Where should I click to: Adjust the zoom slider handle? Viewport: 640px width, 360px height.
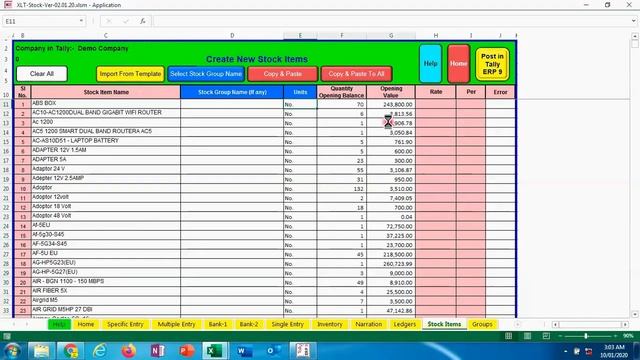[586, 336]
